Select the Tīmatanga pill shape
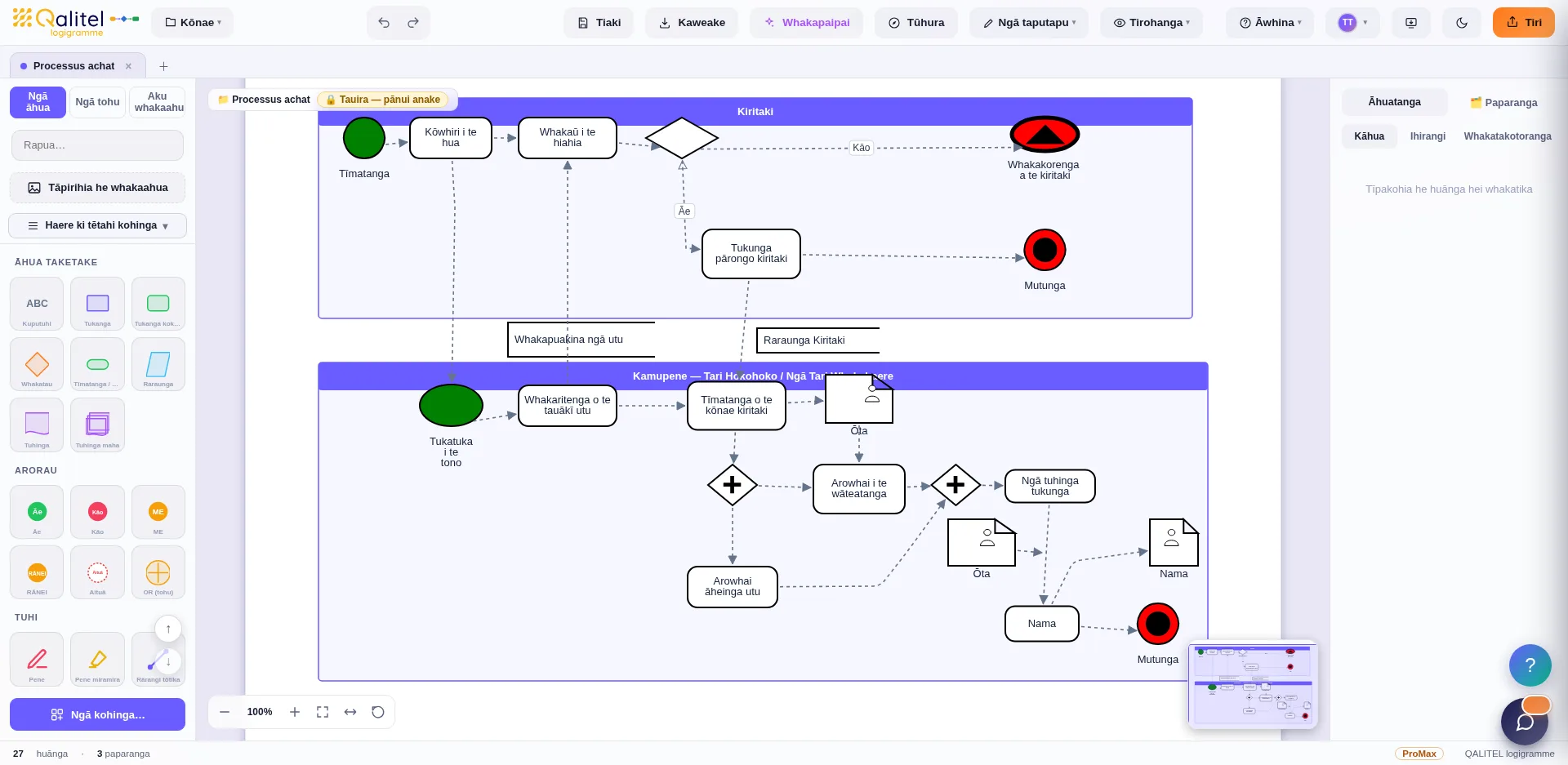 click(97, 364)
